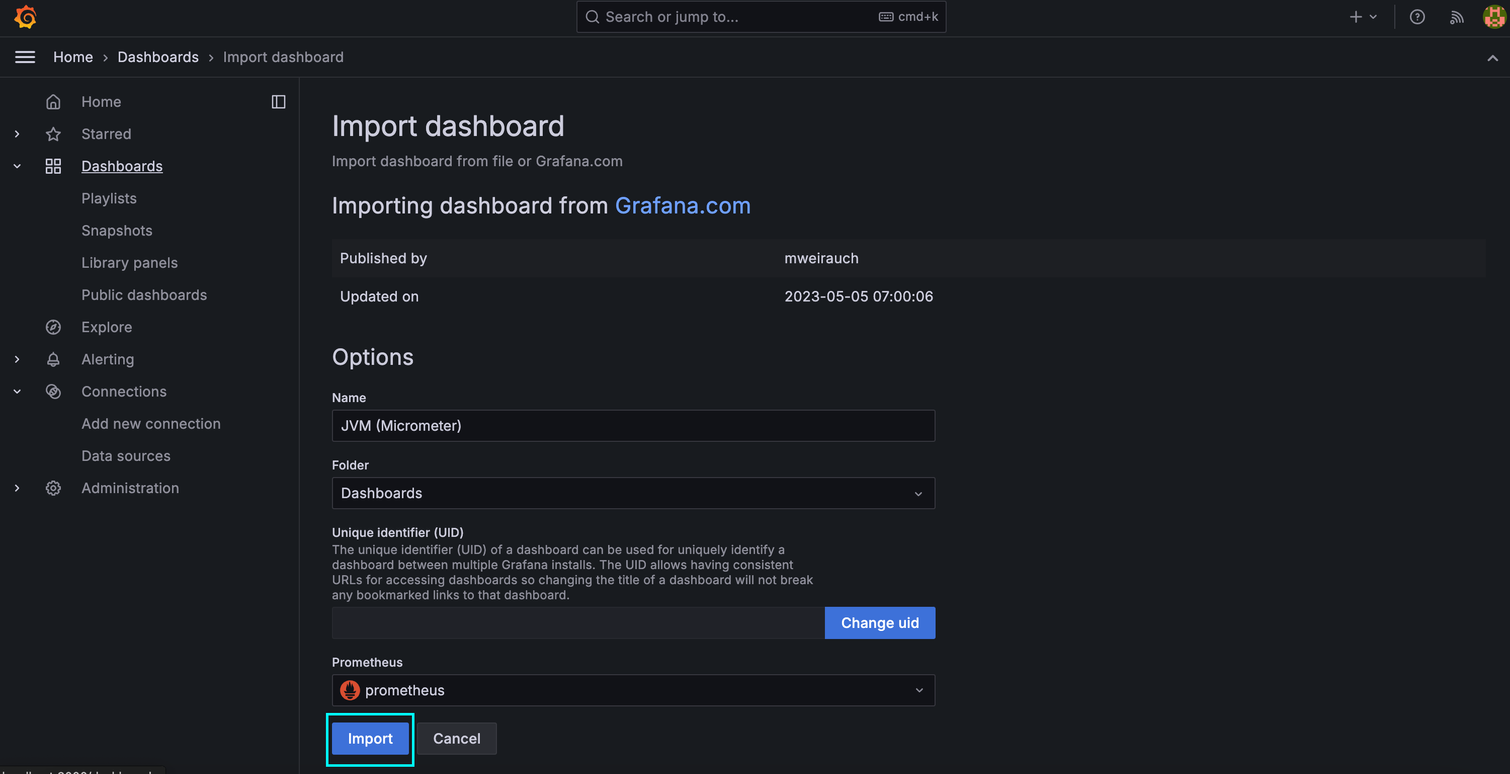Screen dimensions: 1510x774
Task: Click the plus New menu icon
Action: click(x=1356, y=17)
